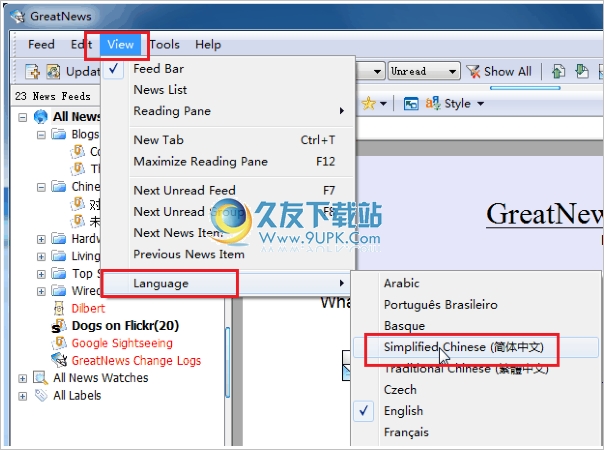Viewport: 604px width, 450px height.
Task: Click Show All button
Action: pyautogui.click(x=499, y=71)
